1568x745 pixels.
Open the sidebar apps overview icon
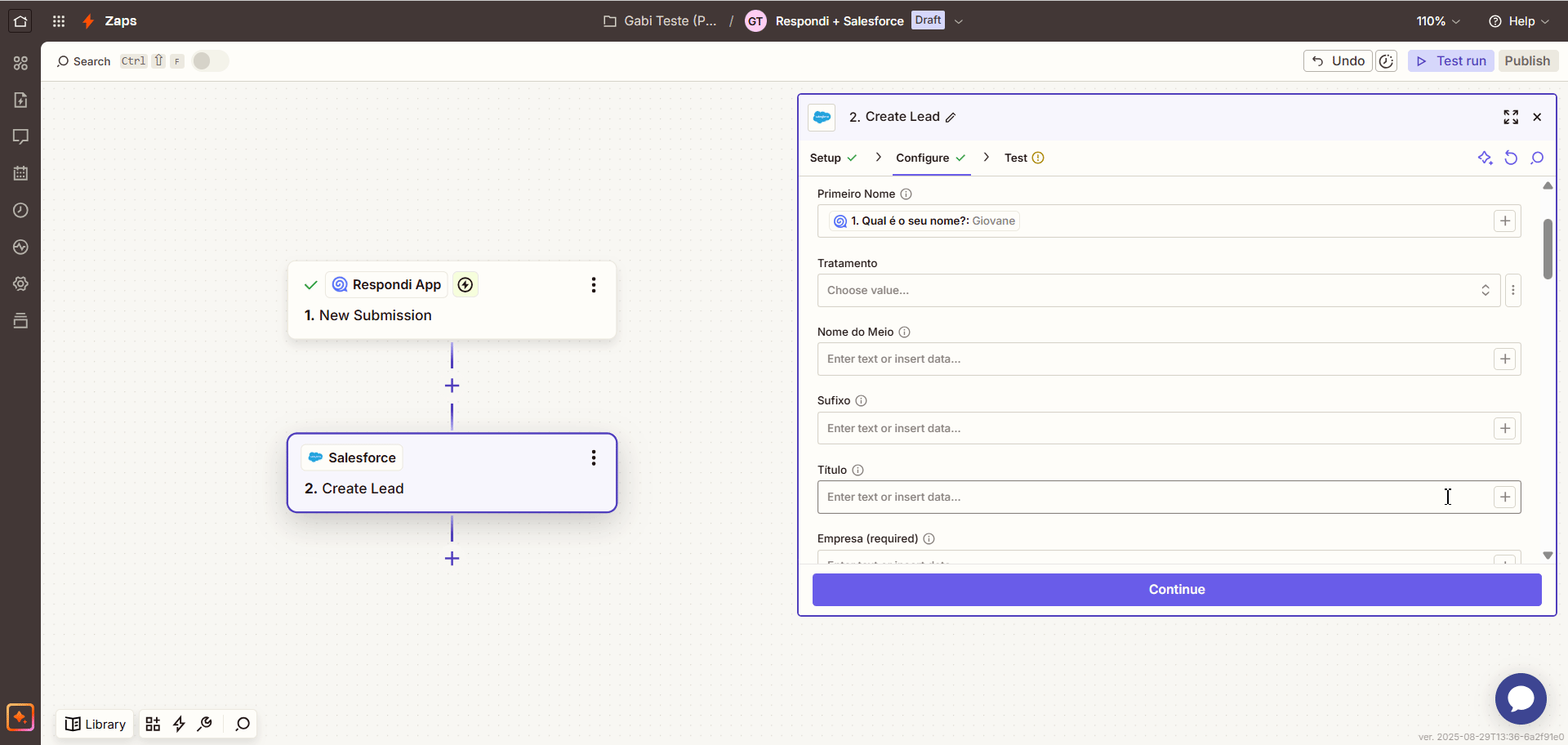coord(20,63)
